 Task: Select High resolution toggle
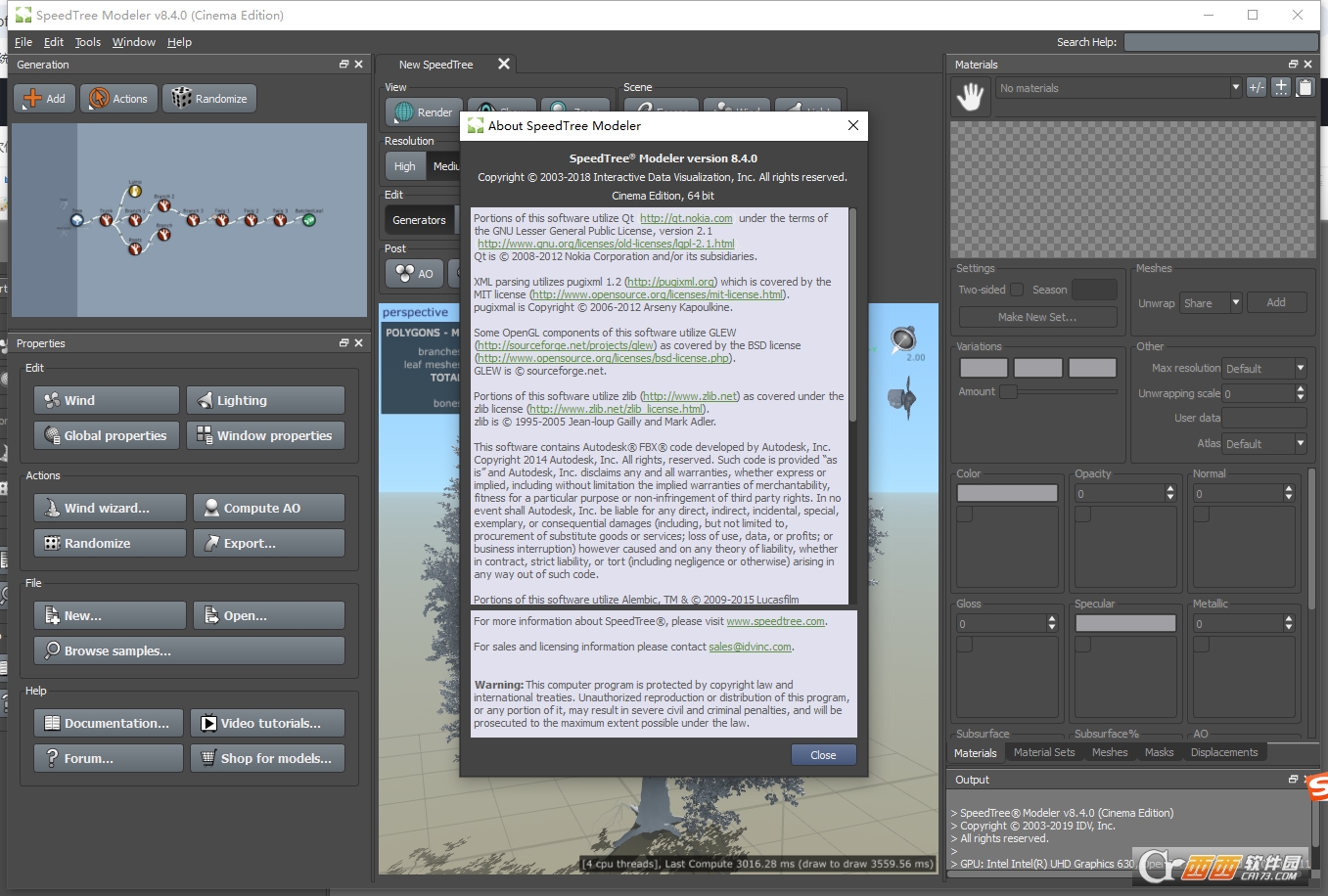[x=405, y=166]
